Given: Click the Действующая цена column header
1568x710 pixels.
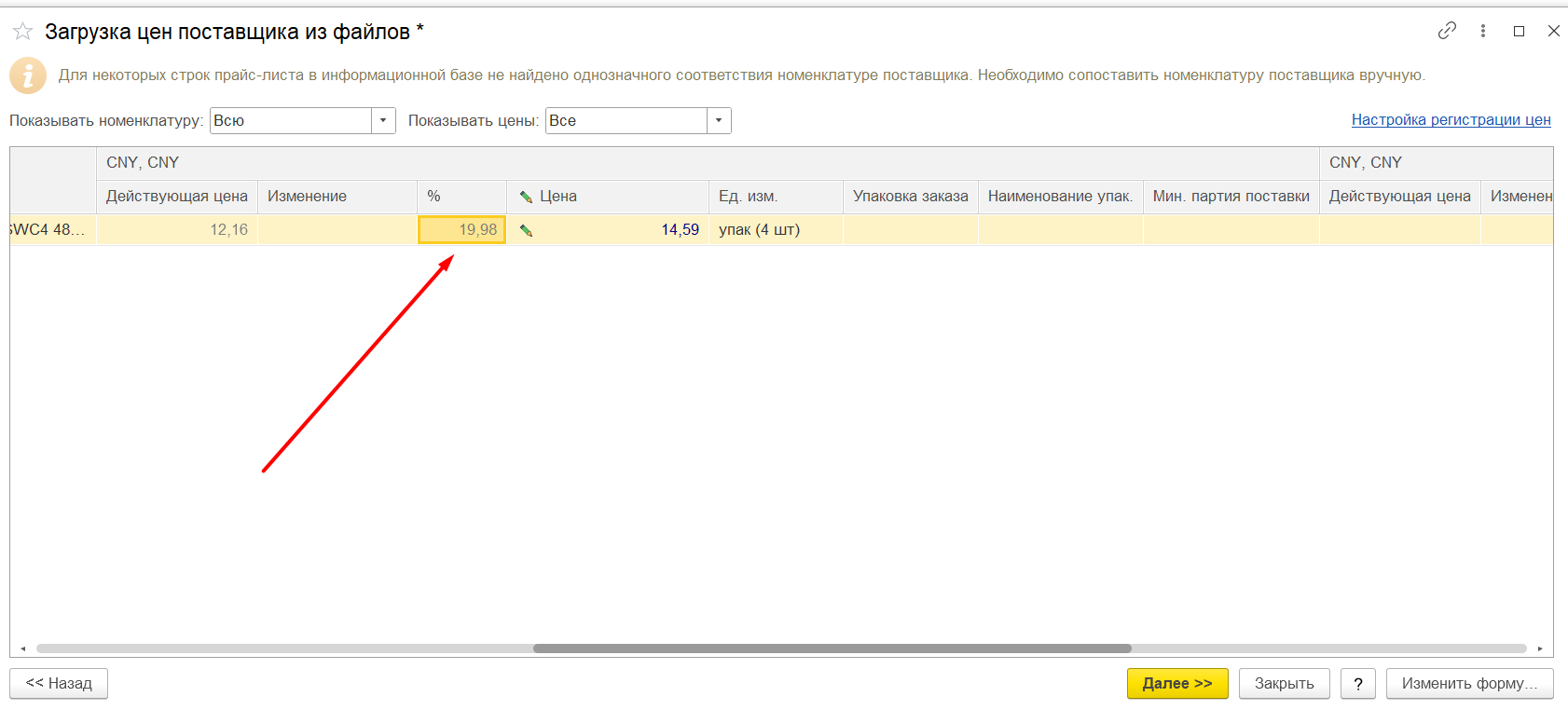Looking at the screenshot, I should click(x=176, y=197).
